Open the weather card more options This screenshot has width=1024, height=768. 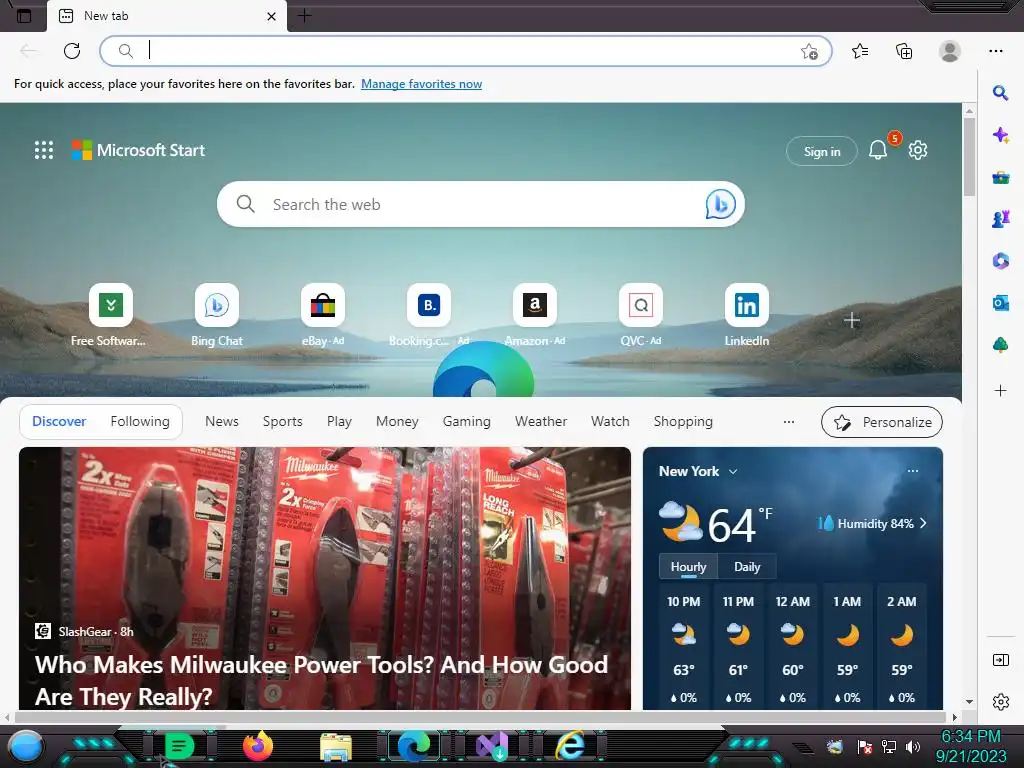(x=913, y=471)
